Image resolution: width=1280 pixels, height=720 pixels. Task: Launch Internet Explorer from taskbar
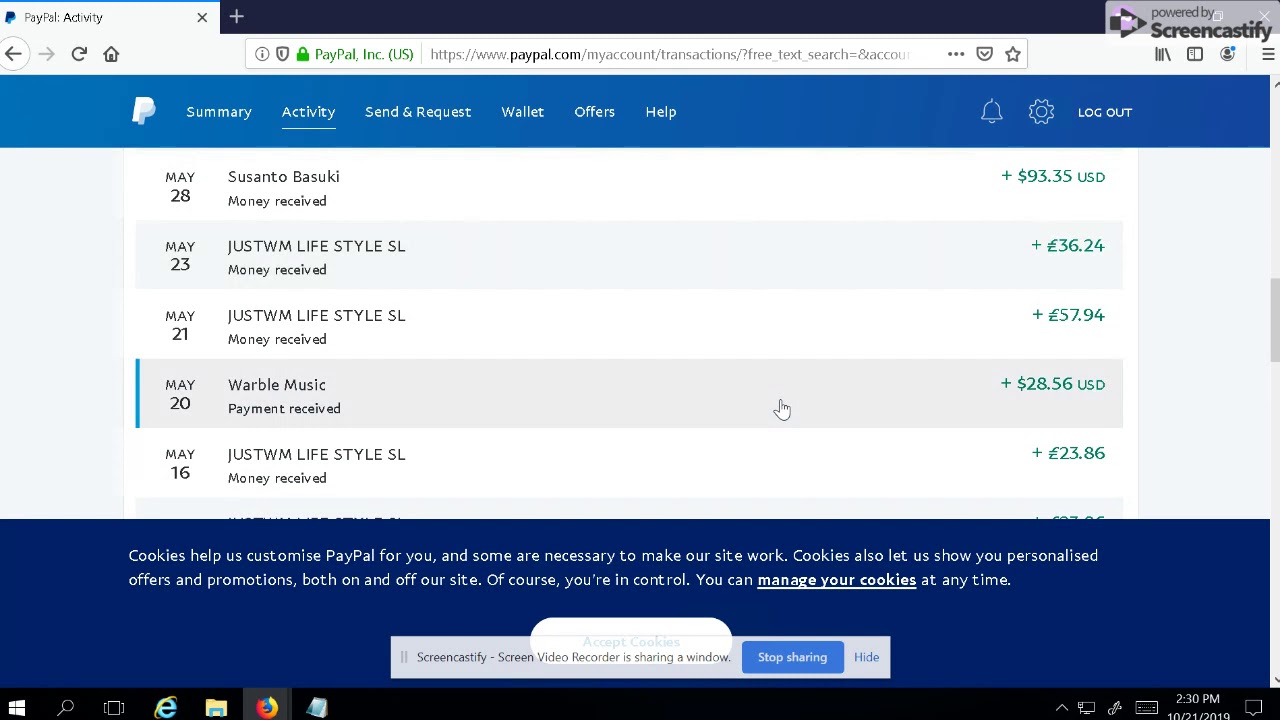tap(166, 708)
